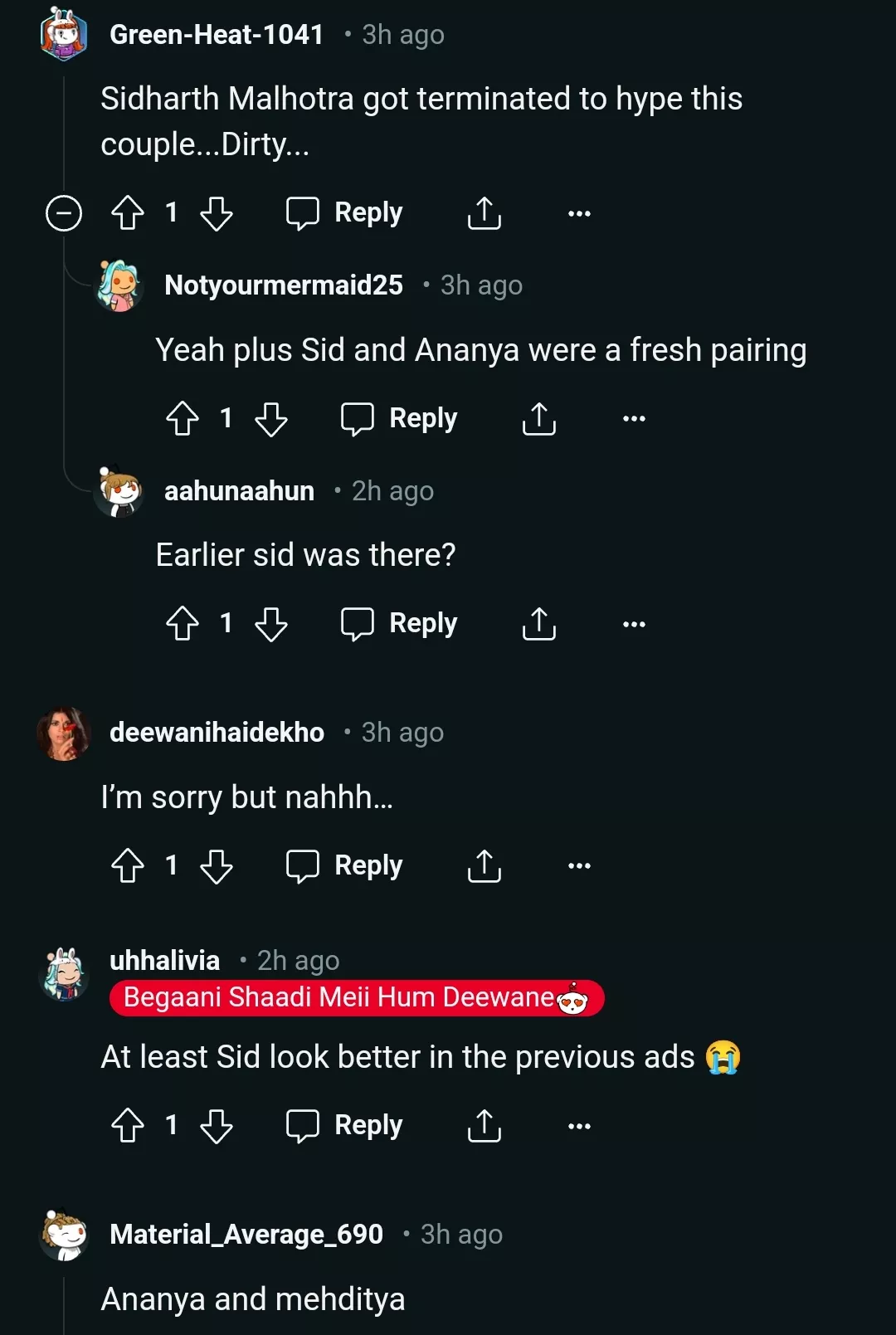
Task: Share uhhalivia's comment
Action: pos(484,1126)
